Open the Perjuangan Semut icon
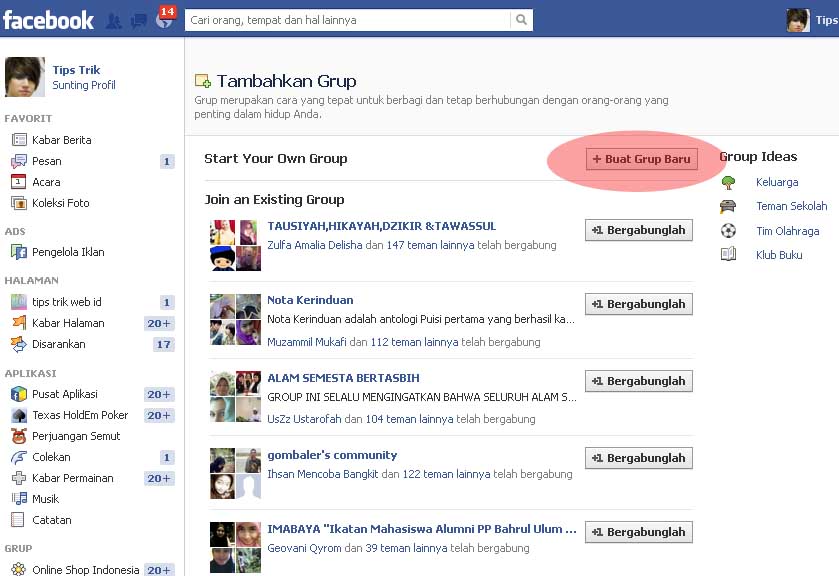Viewport: 839px width, 576px height. (19, 436)
